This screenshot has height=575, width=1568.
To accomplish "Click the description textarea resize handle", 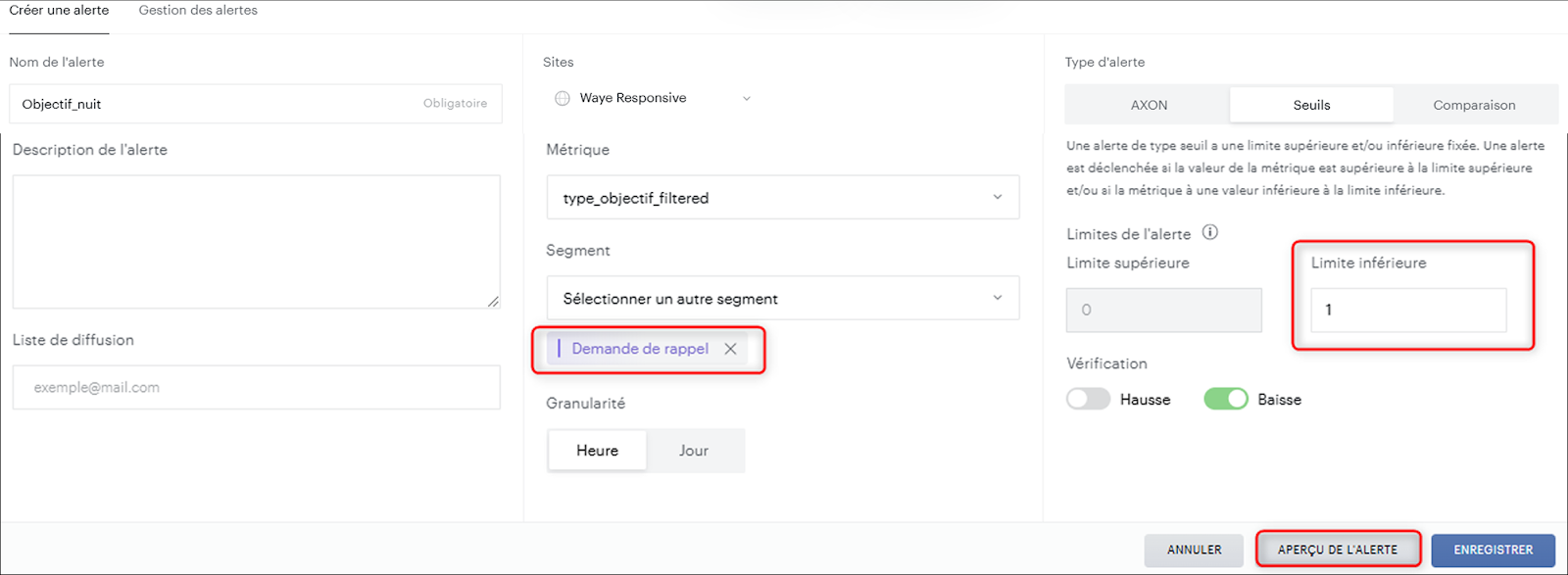I will pos(493,302).
